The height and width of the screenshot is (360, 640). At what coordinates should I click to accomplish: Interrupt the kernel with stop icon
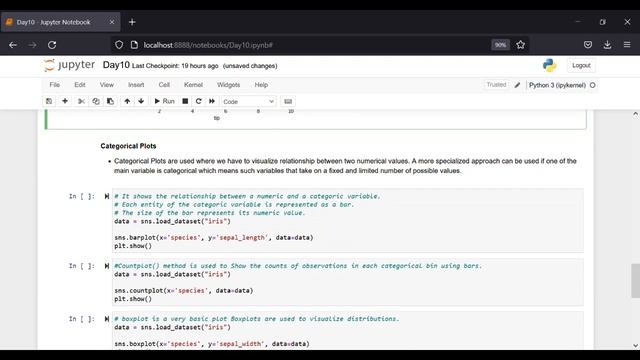pyautogui.click(x=185, y=101)
